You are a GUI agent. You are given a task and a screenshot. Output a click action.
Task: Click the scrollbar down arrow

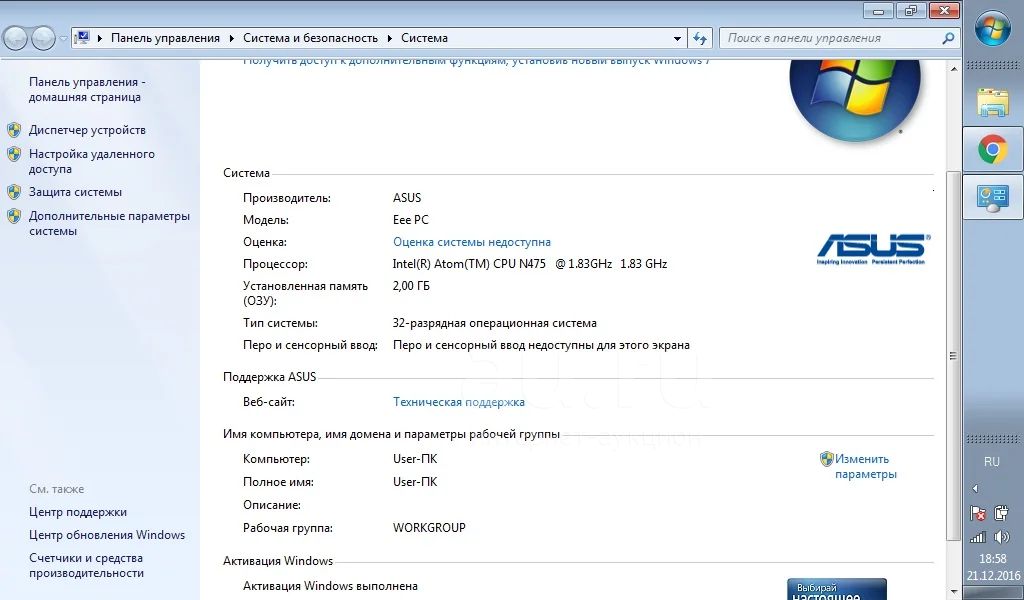(x=953, y=592)
